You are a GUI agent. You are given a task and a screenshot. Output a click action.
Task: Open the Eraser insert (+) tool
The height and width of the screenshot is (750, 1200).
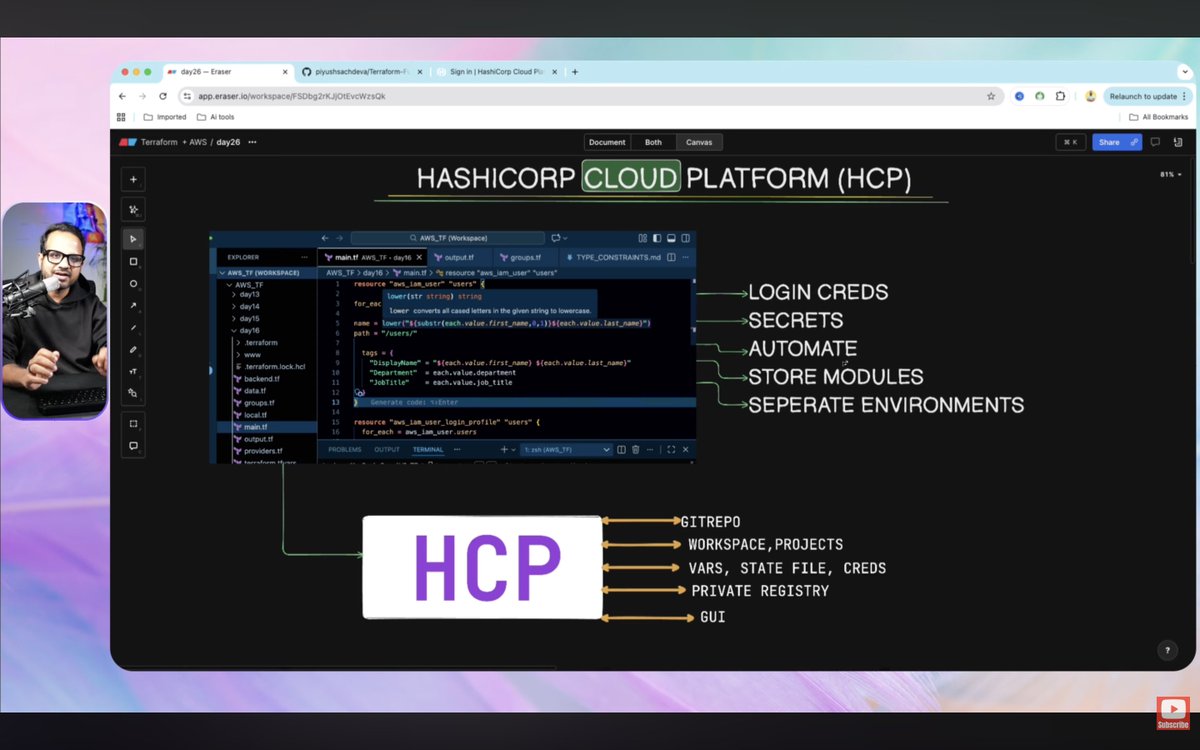(134, 179)
